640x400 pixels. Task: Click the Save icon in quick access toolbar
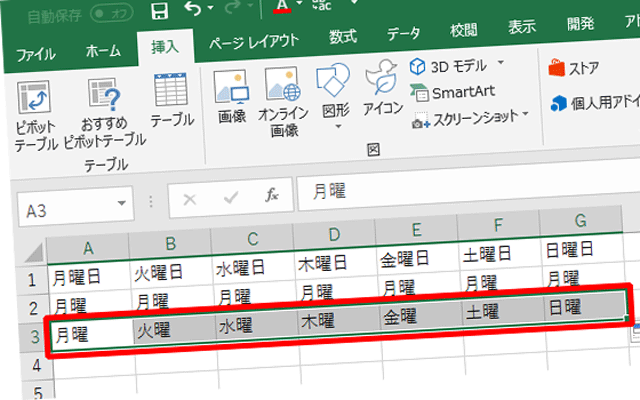tap(160, 11)
